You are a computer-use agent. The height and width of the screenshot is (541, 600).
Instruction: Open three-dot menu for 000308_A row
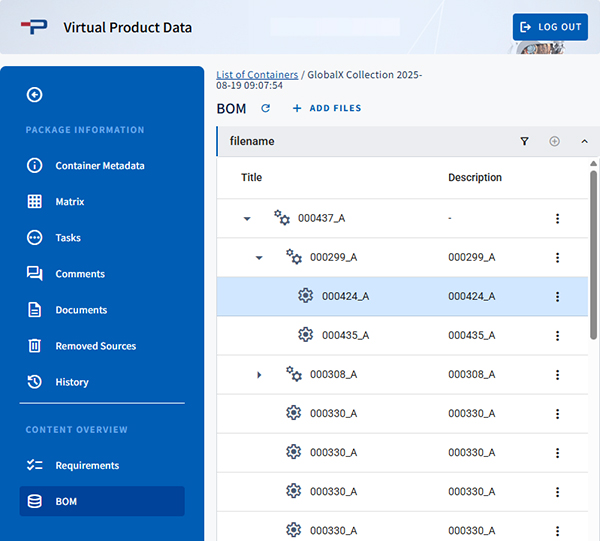pyautogui.click(x=557, y=374)
